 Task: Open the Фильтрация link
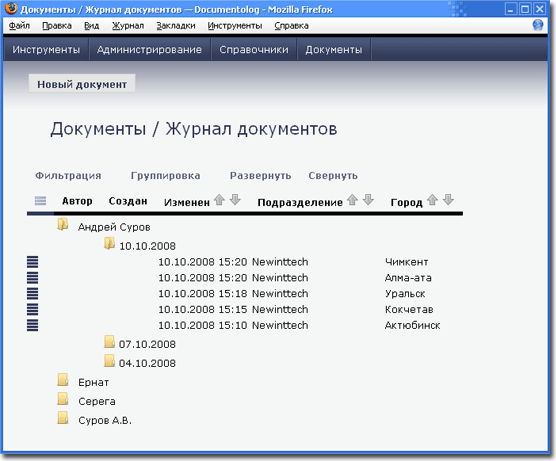[x=68, y=176]
